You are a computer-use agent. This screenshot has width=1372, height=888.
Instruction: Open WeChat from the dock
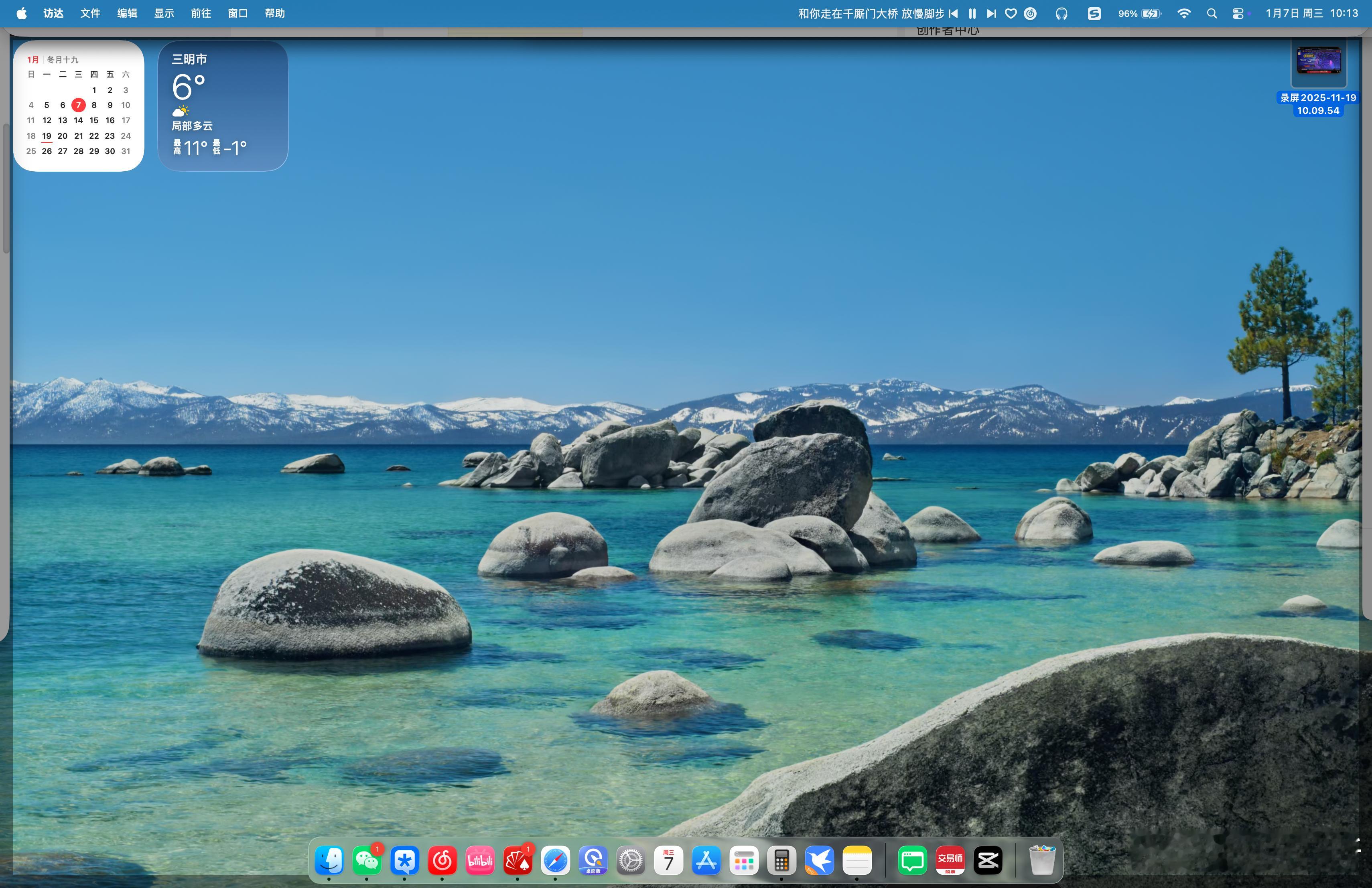click(x=367, y=861)
